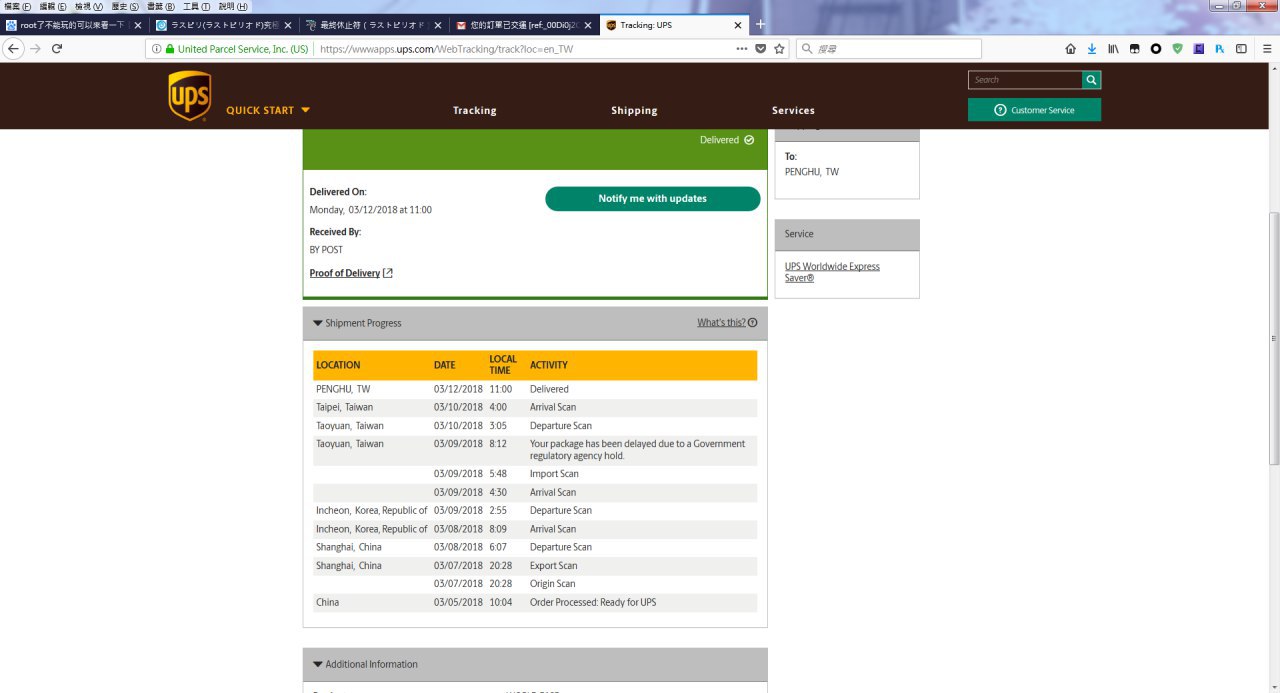Click the UPS shield logo
Viewport: 1280px width, 693px height.
pos(189,96)
